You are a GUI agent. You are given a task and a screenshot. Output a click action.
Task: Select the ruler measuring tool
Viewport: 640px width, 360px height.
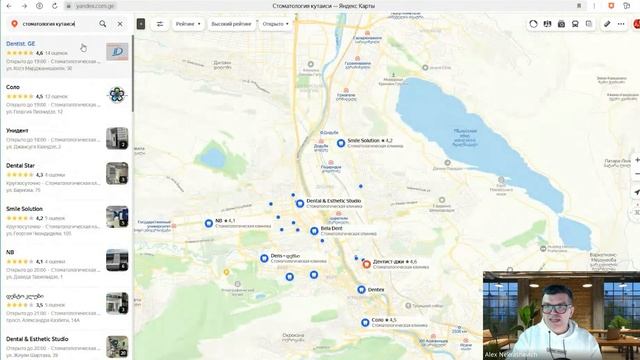(x=607, y=24)
